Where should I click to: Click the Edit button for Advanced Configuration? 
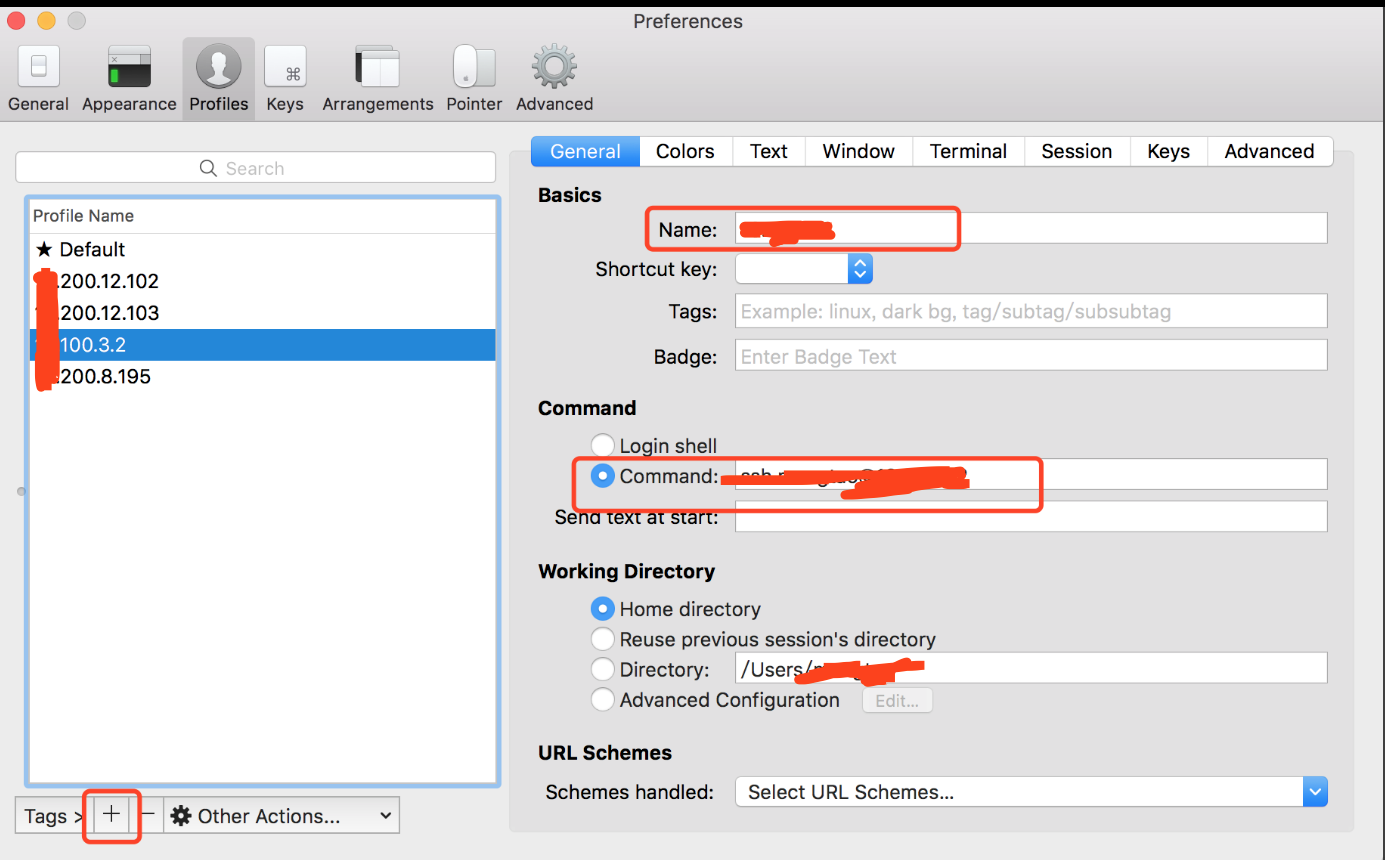[x=897, y=700]
